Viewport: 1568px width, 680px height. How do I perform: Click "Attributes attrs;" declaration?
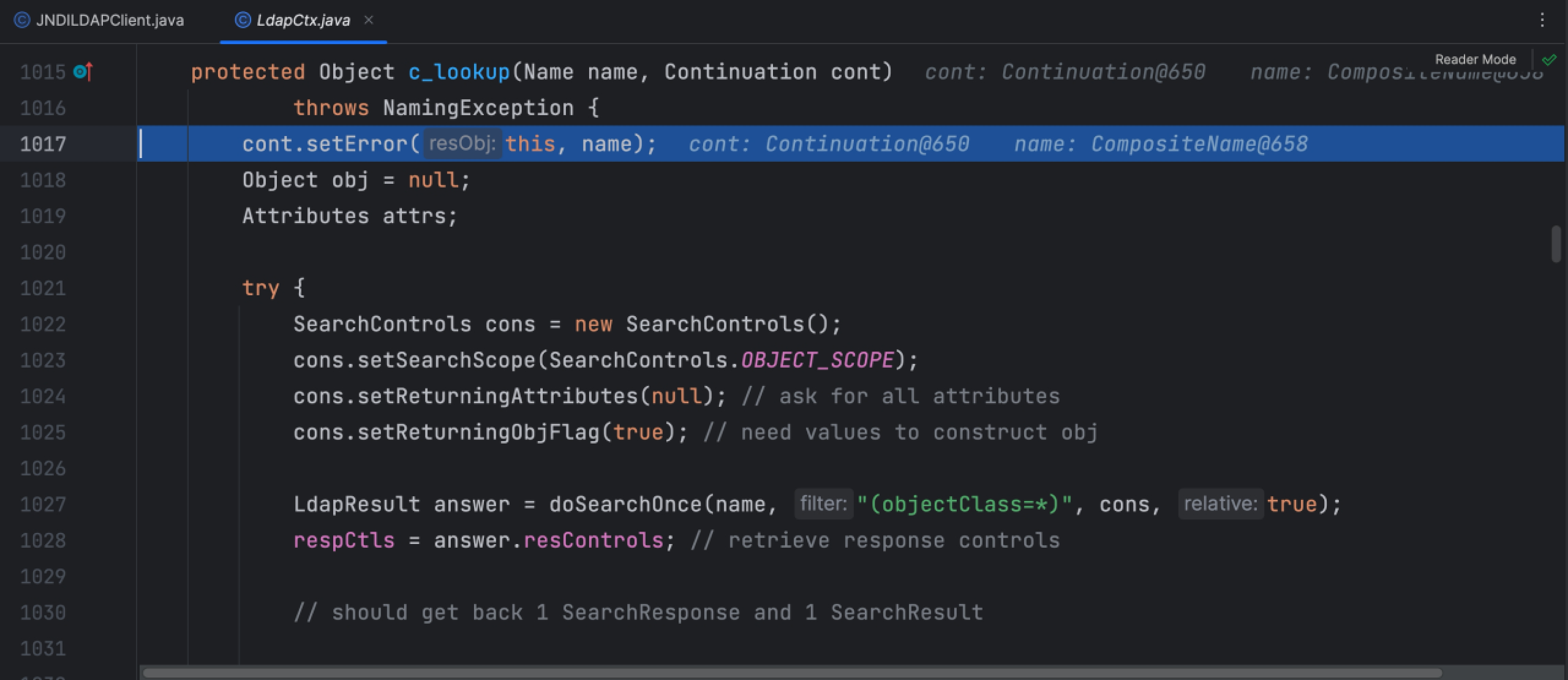(x=350, y=216)
